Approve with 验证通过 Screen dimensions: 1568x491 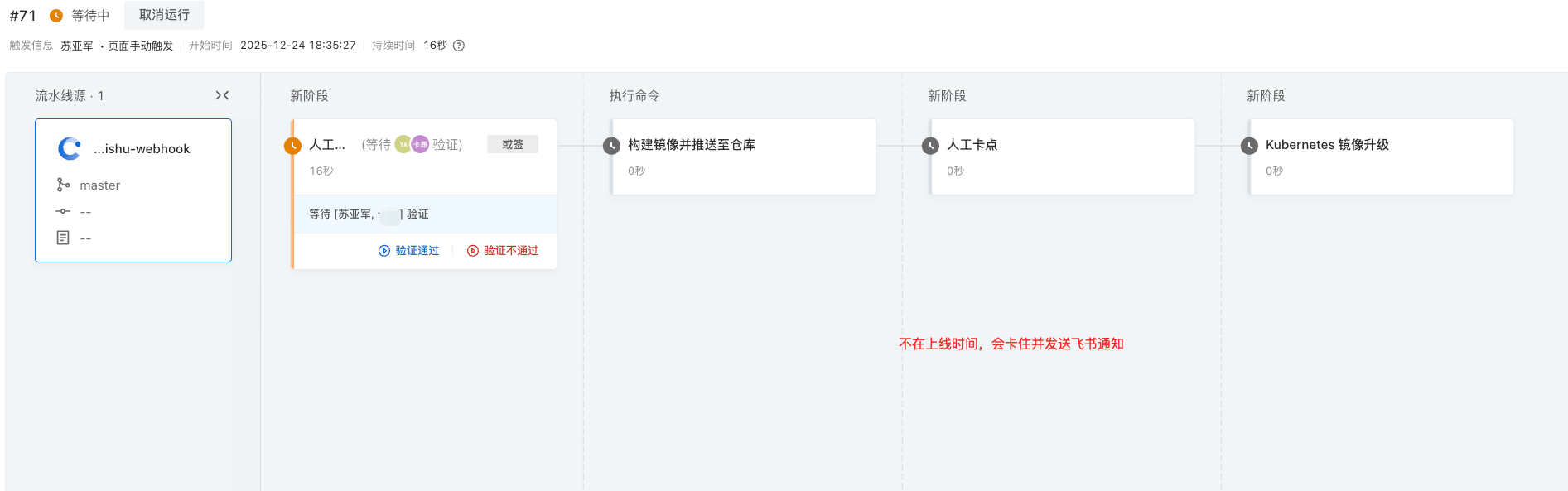[409, 251]
